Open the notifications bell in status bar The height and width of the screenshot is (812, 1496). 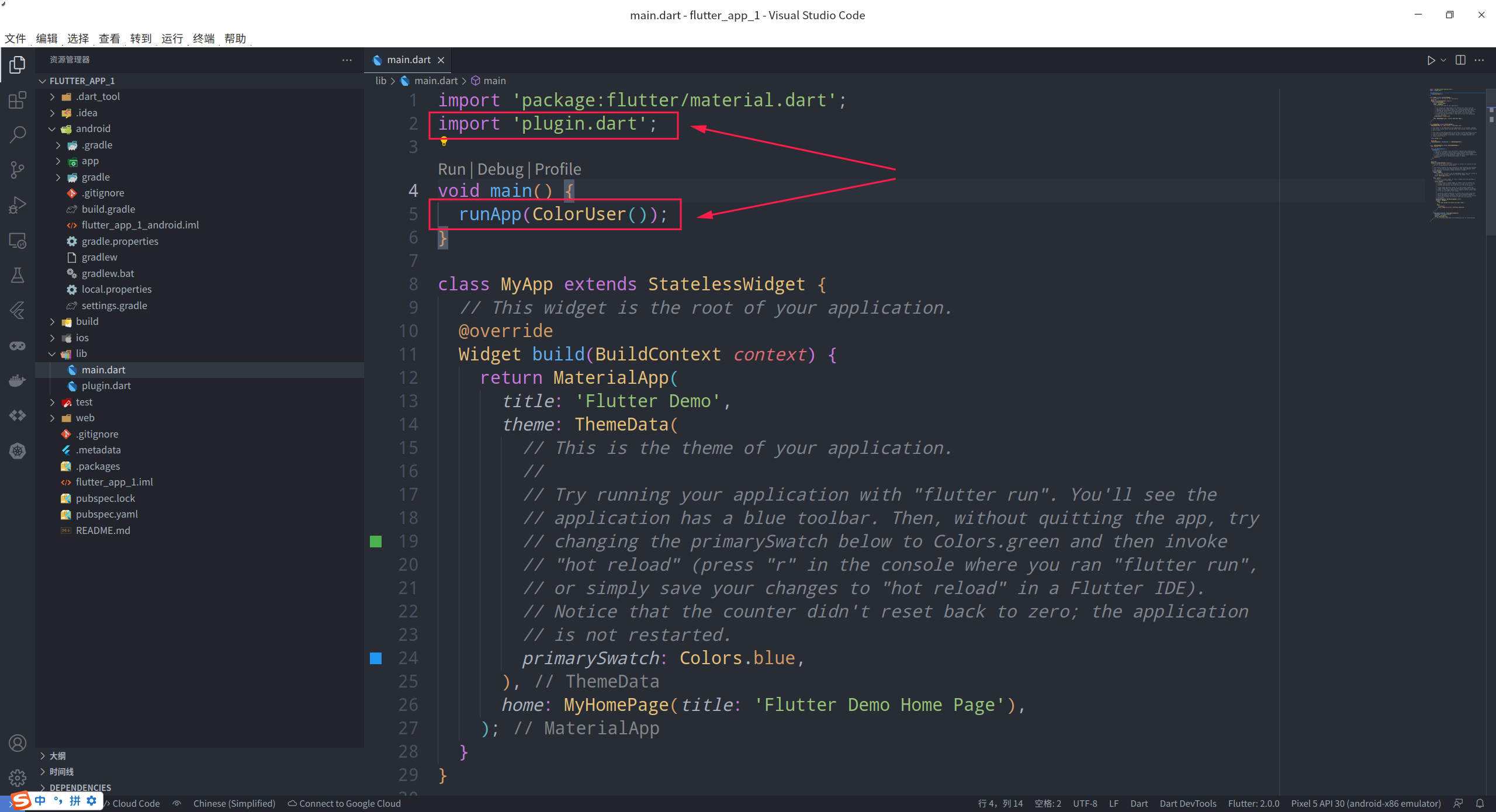pos(1480,803)
